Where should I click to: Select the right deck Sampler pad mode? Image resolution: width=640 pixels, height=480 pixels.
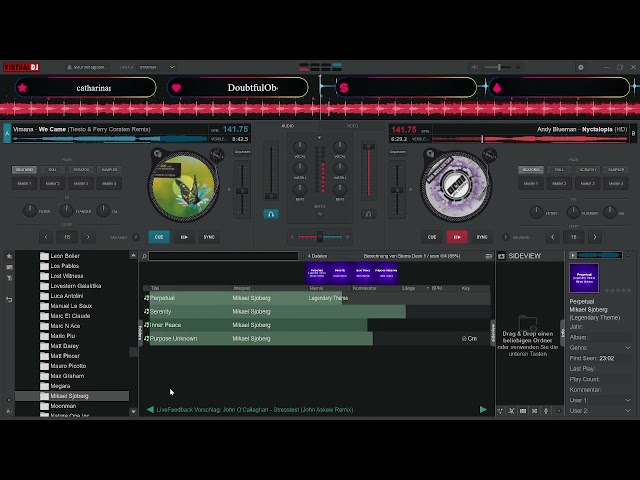(x=616, y=169)
